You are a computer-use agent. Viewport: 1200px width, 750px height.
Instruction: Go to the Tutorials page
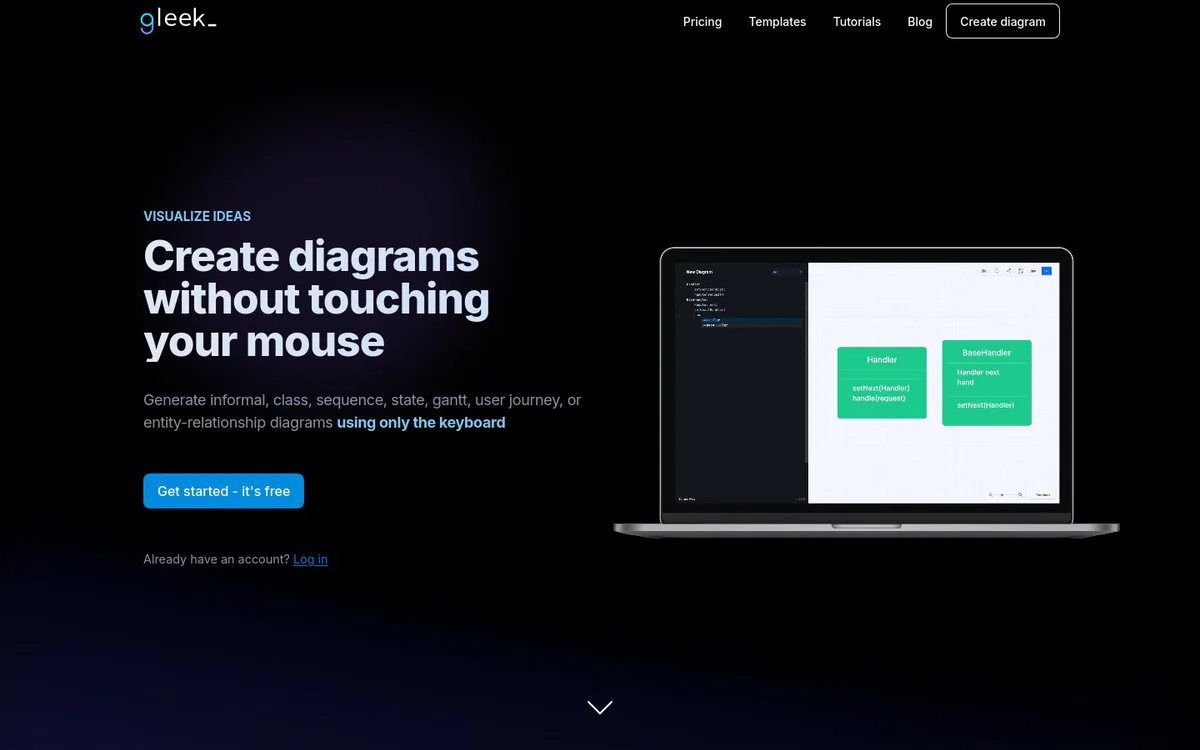[857, 21]
